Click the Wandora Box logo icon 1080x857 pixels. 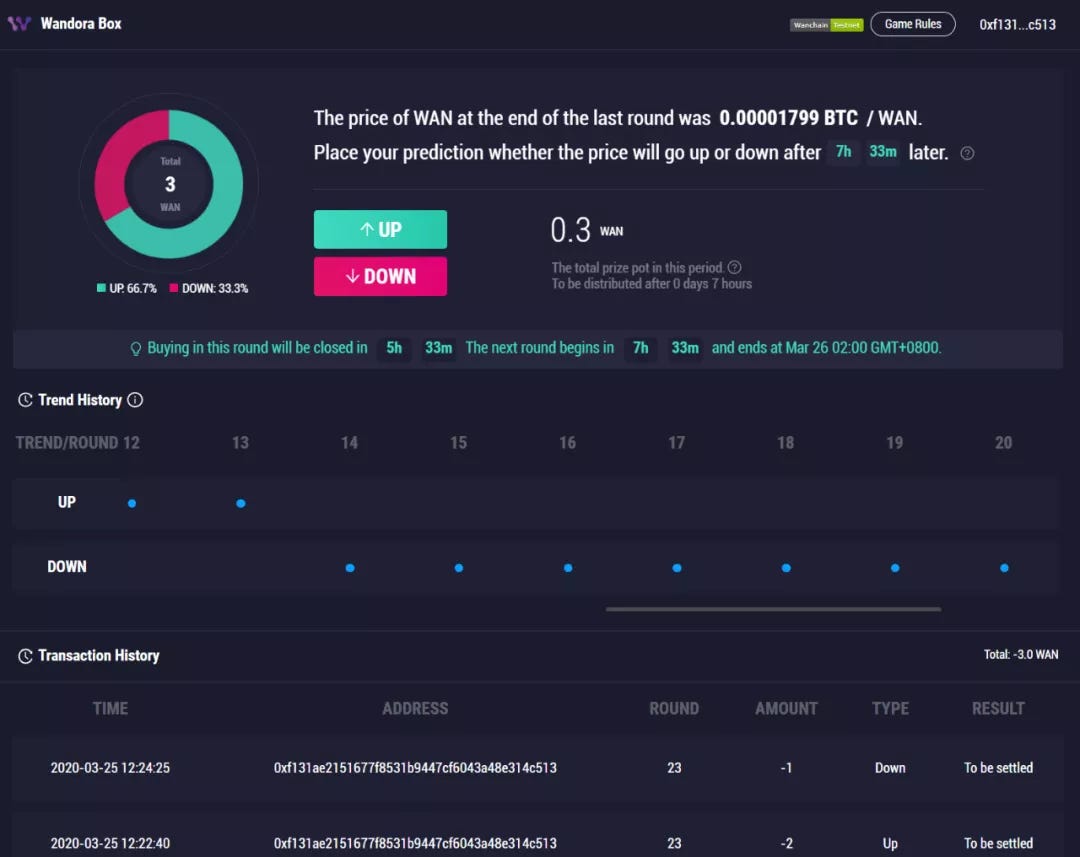(x=19, y=23)
